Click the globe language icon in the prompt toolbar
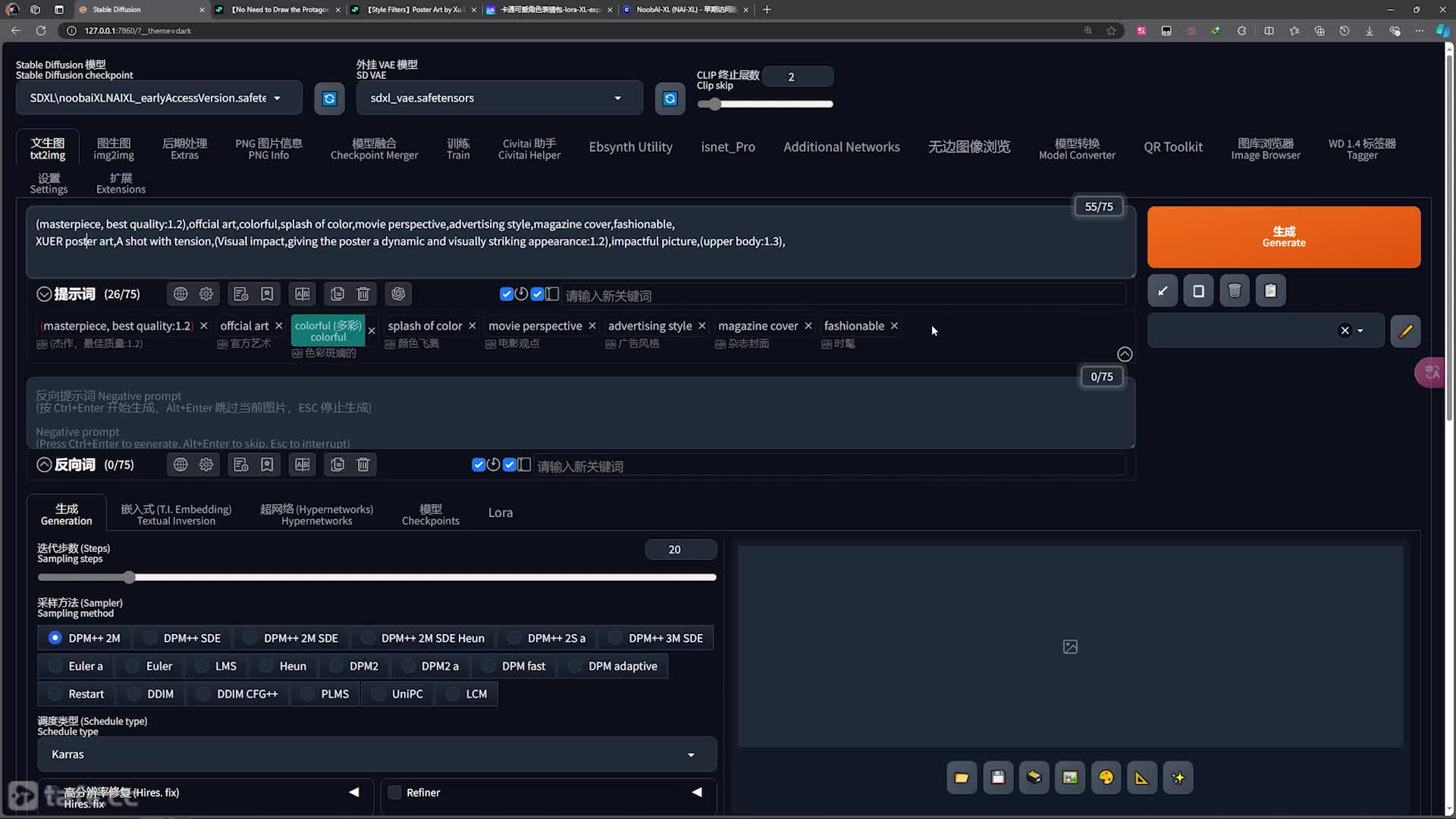Viewport: 1456px width, 819px height. point(180,293)
